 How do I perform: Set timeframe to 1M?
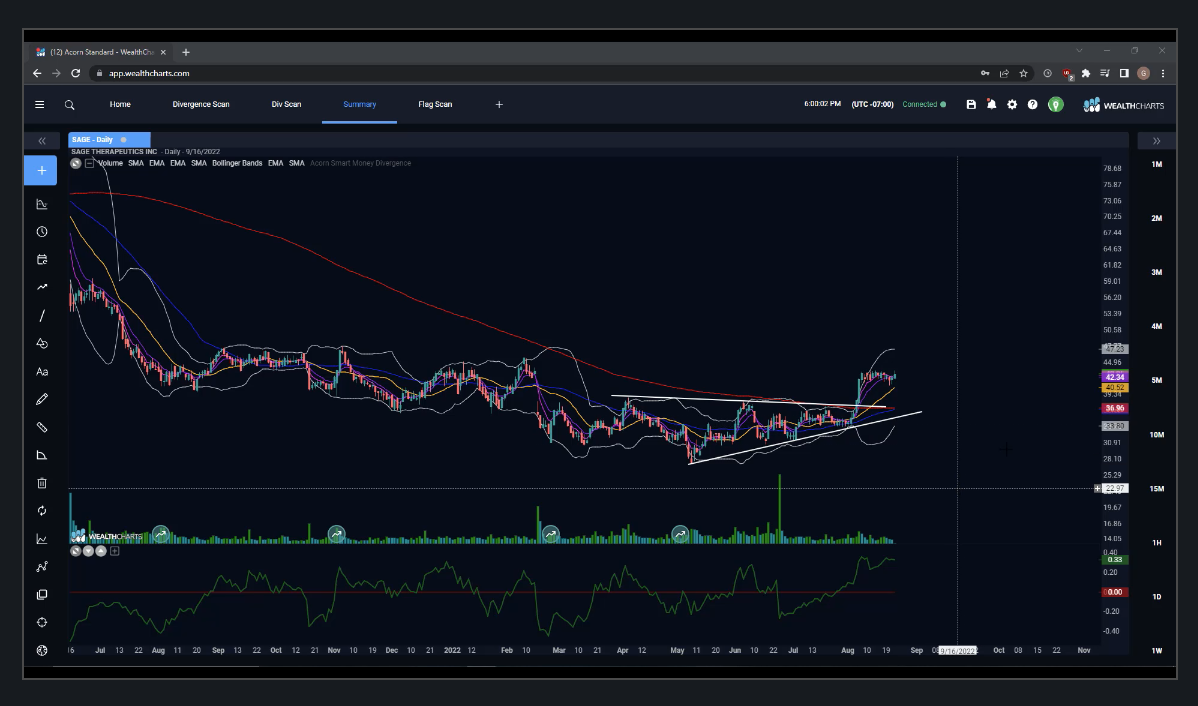(1157, 164)
